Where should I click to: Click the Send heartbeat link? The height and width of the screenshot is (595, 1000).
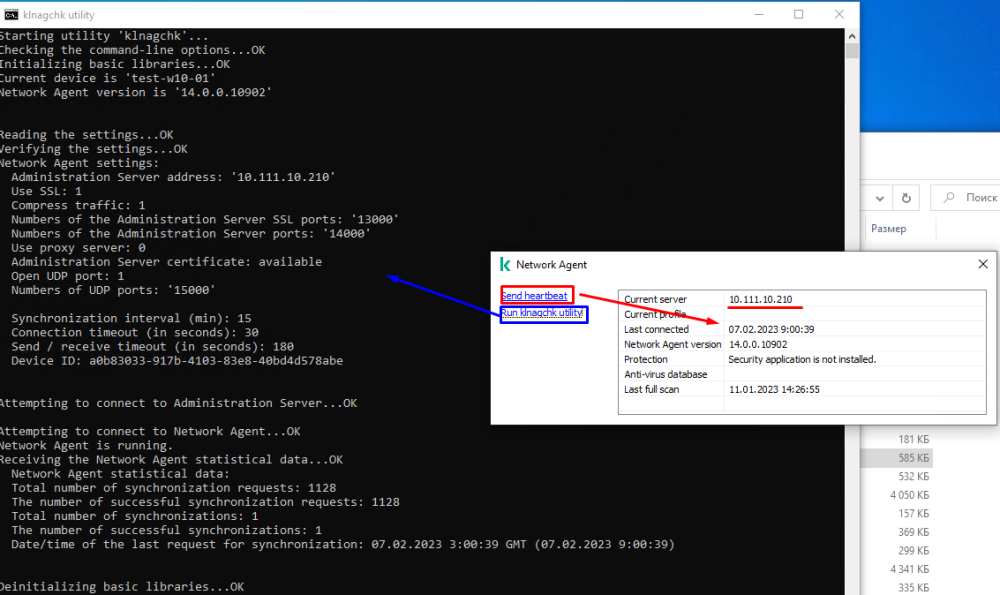534,296
